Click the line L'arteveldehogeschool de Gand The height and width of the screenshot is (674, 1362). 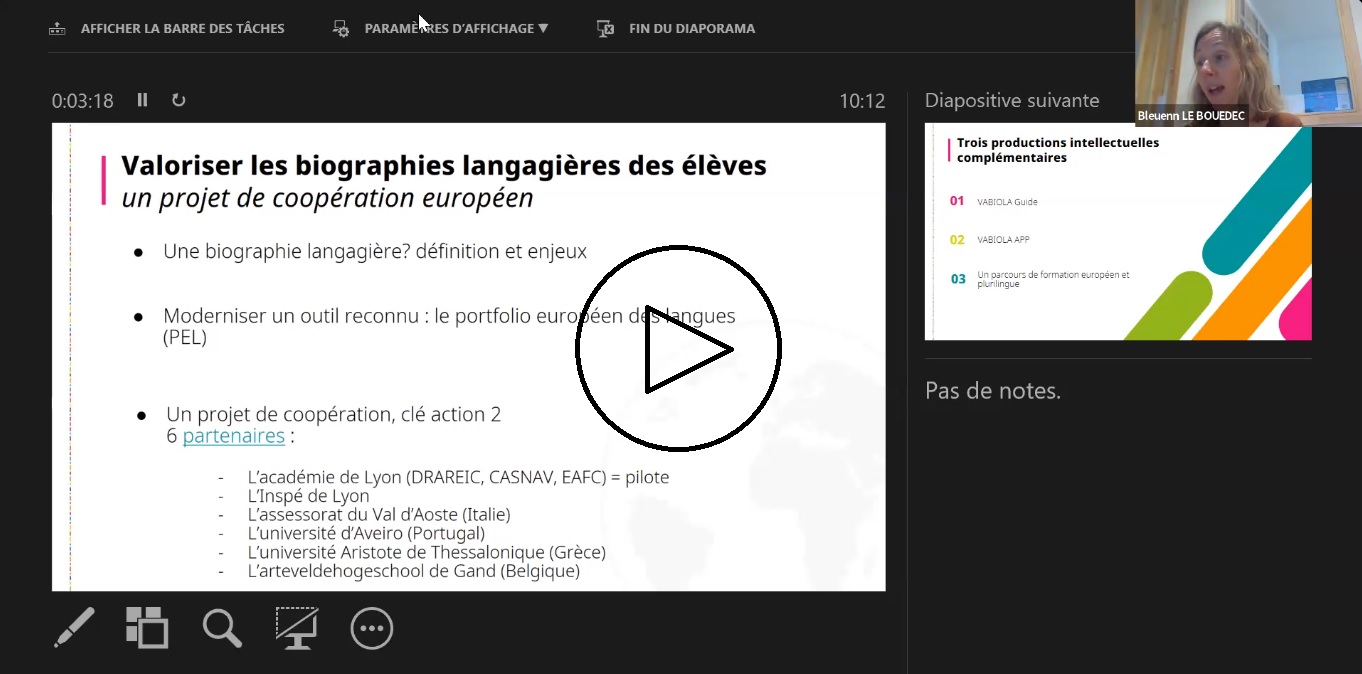click(413, 572)
